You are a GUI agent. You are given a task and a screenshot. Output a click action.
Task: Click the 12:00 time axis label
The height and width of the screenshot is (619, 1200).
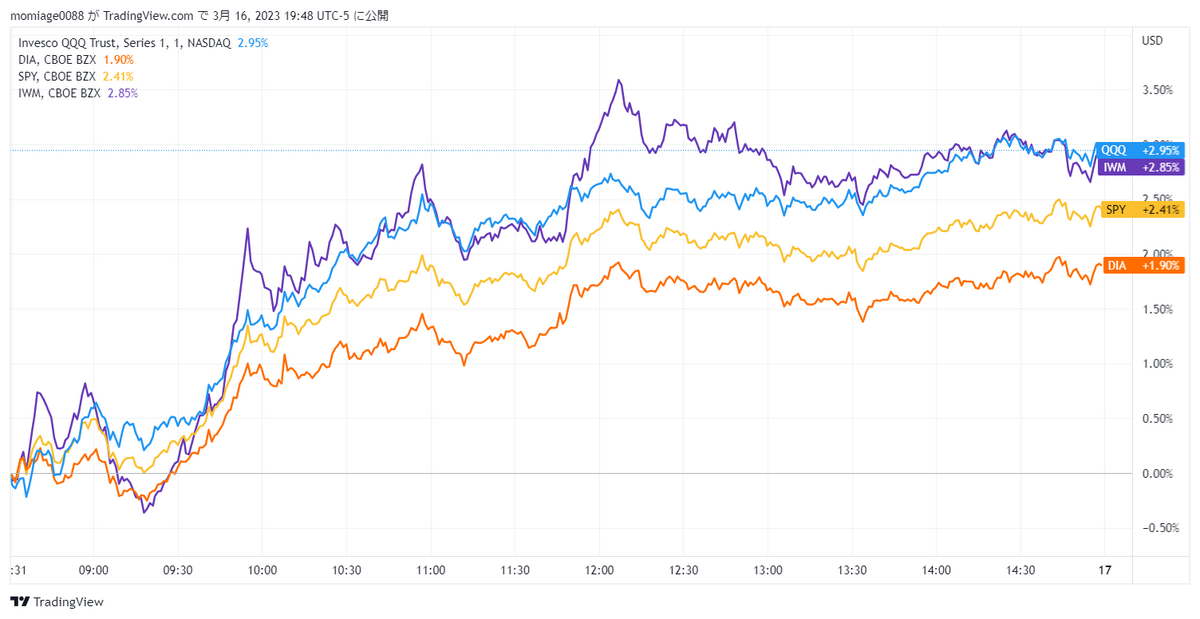[x=599, y=570]
